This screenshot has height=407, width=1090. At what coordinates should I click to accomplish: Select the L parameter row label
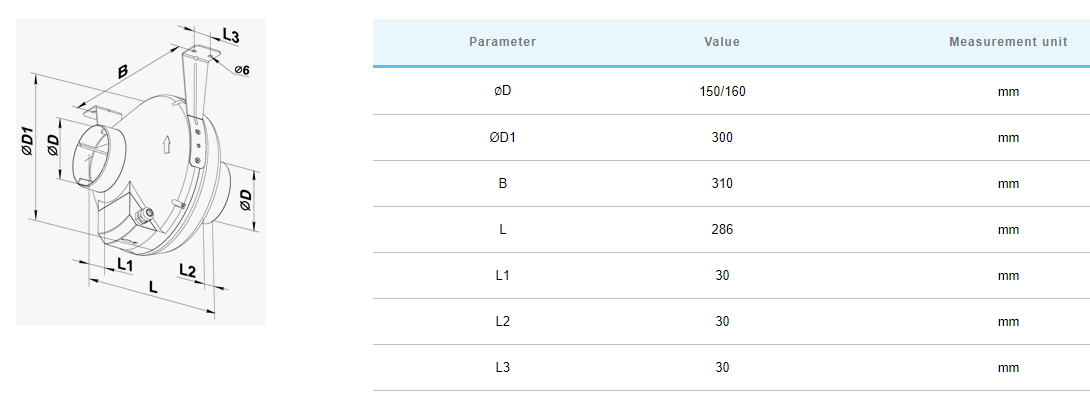(x=503, y=230)
